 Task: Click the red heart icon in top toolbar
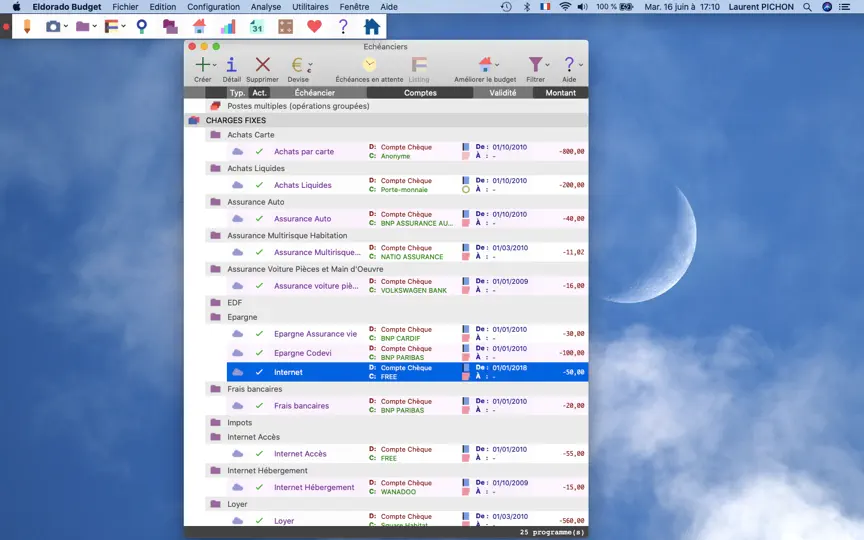point(314,26)
